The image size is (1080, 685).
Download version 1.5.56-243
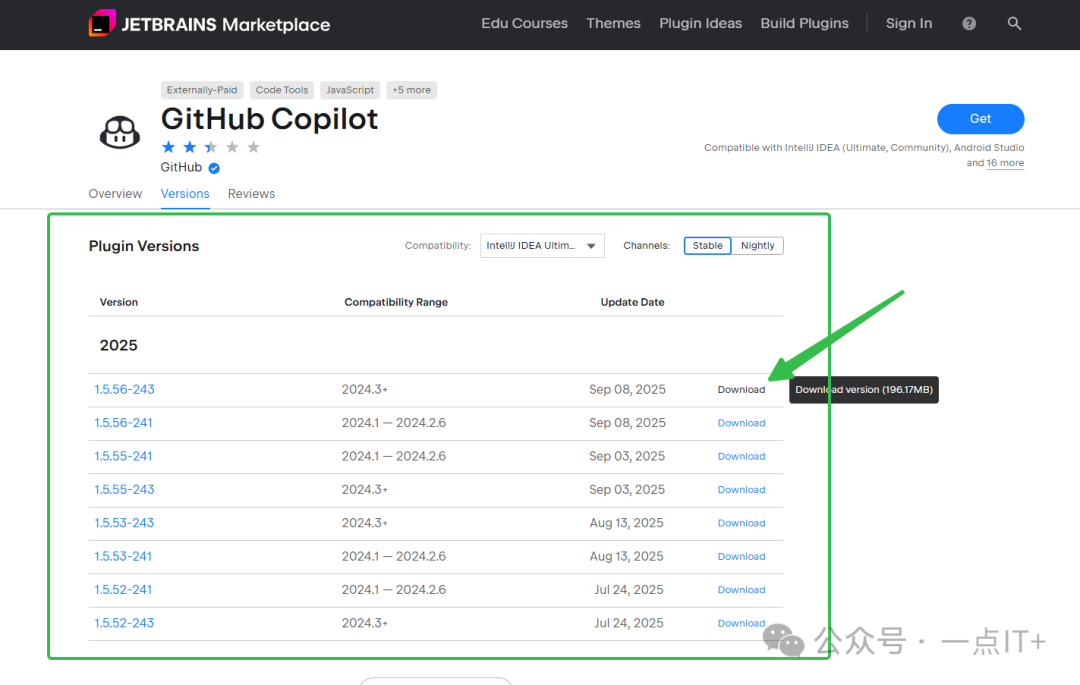click(x=741, y=390)
